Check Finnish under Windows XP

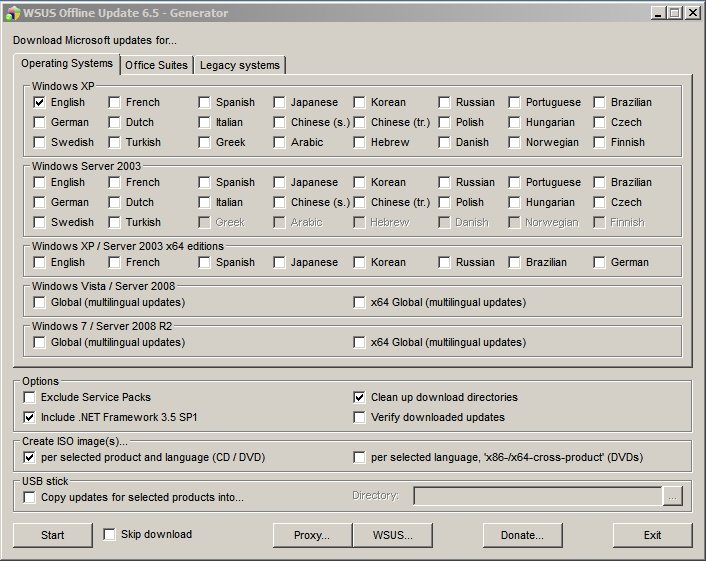click(x=599, y=142)
